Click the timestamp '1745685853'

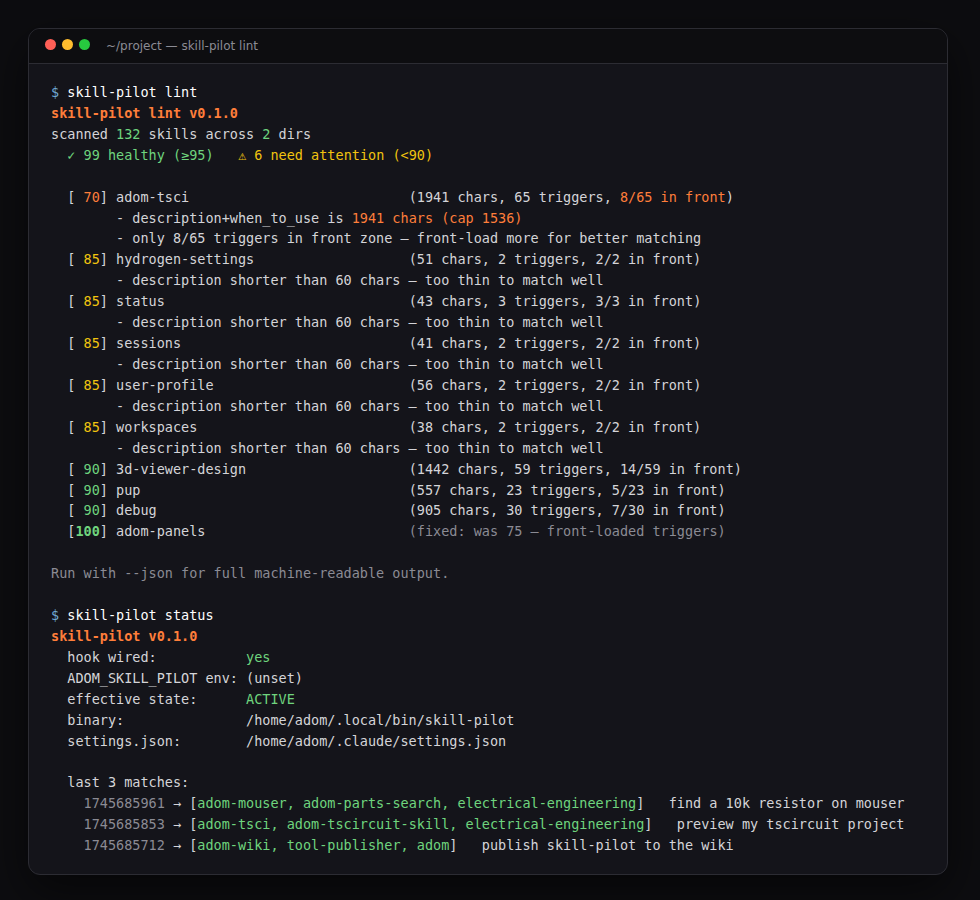124,824
